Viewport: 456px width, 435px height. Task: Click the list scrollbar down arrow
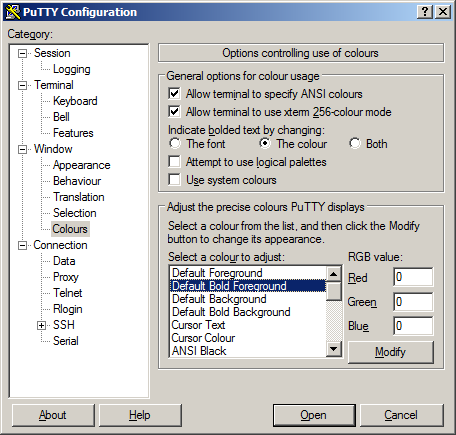(x=334, y=349)
